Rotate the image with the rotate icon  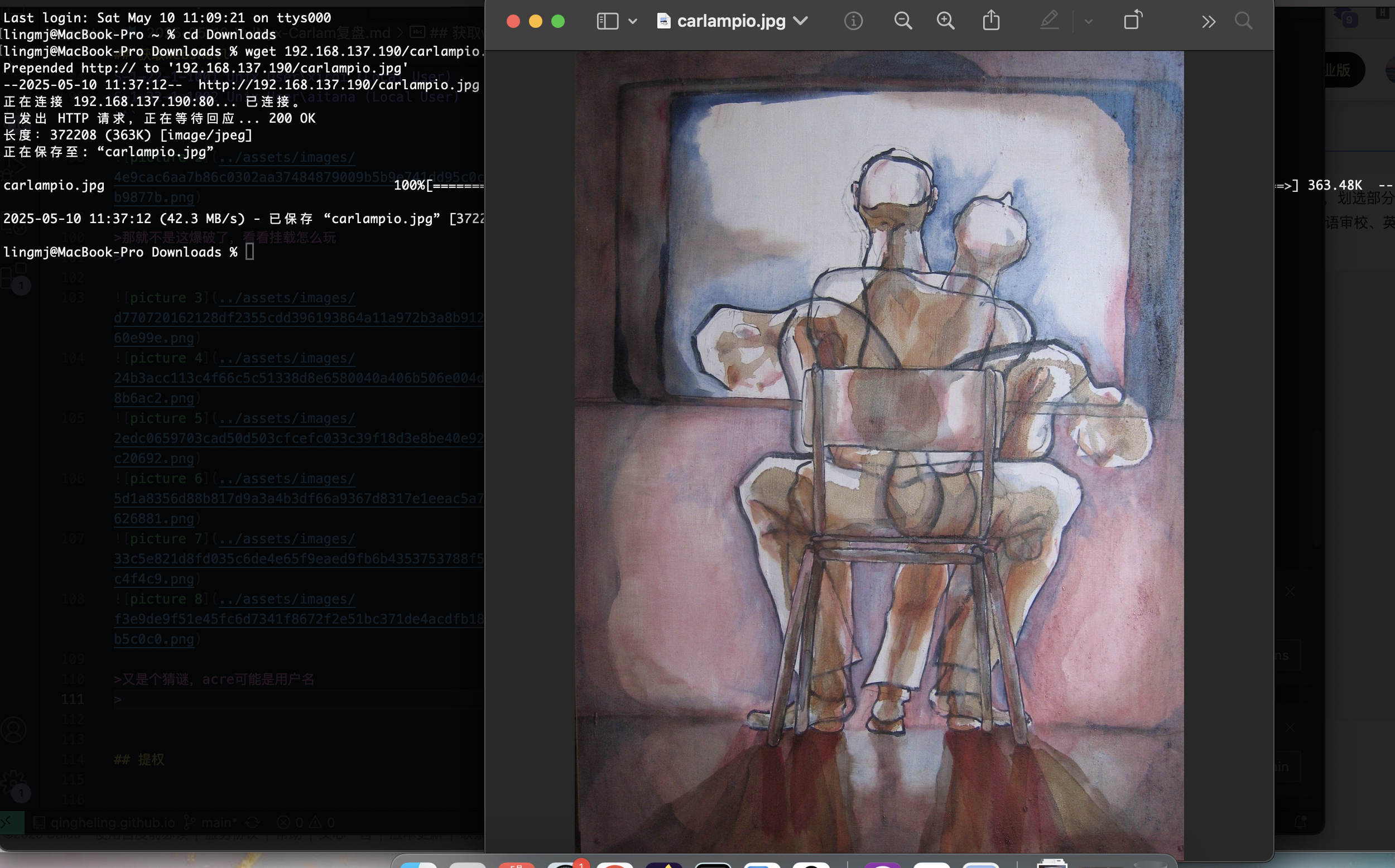(1133, 20)
